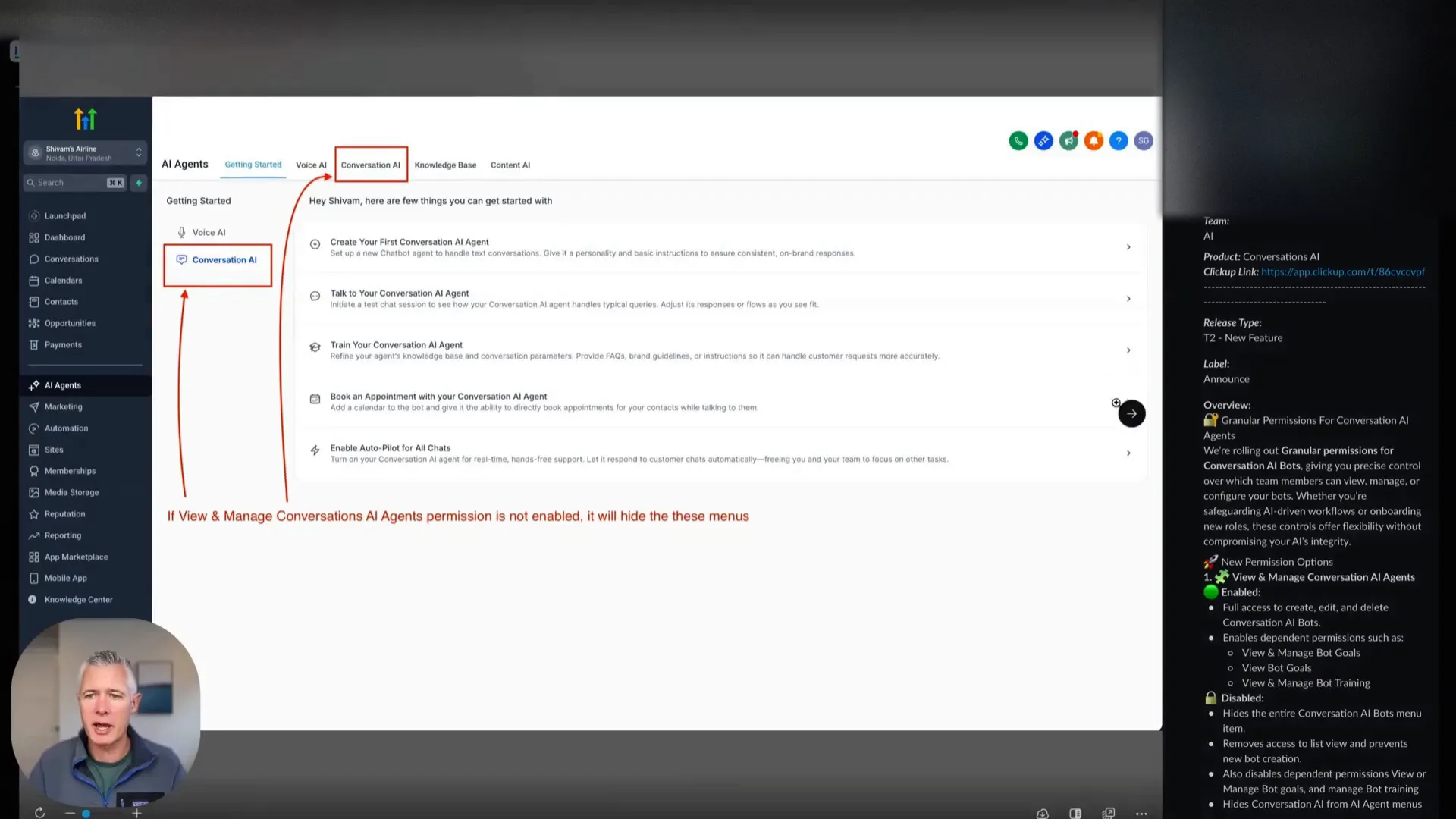Click the green AI lightning icon beside search

139,183
